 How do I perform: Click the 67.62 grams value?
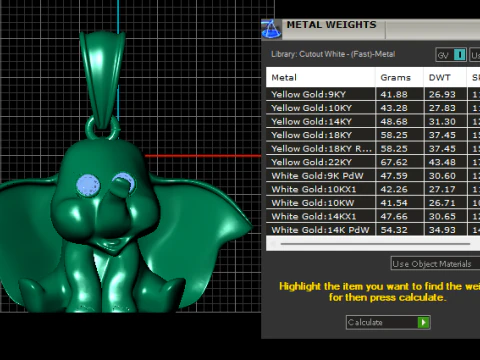[x=394, y=162]
